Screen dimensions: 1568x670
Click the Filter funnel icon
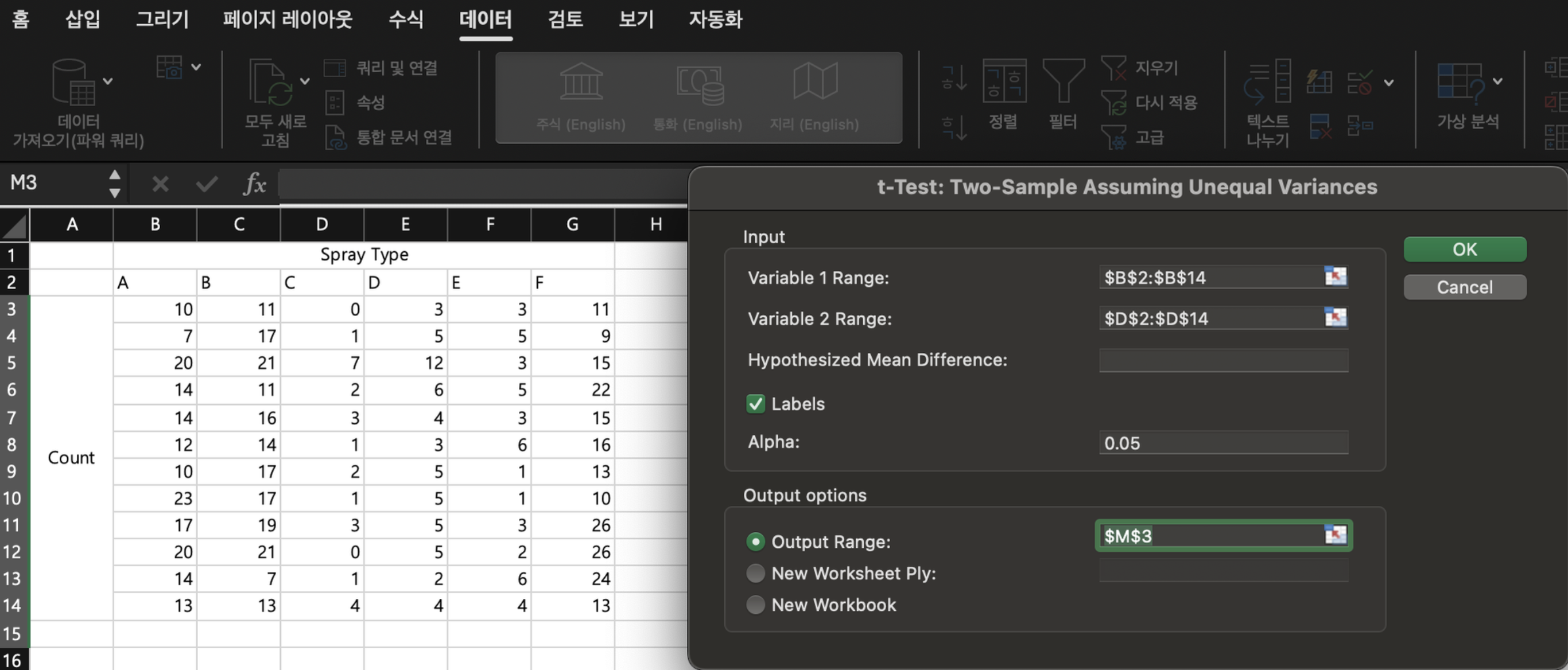[x=1063, y=82]
